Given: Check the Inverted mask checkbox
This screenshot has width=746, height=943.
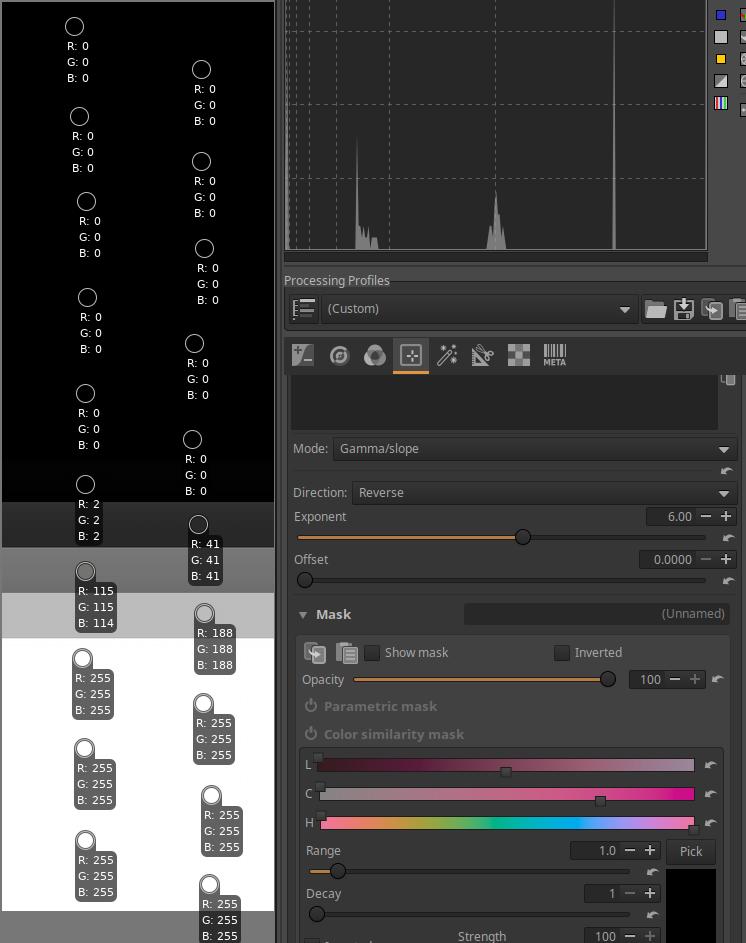Looking at the screenshot, I should [562, 653].
